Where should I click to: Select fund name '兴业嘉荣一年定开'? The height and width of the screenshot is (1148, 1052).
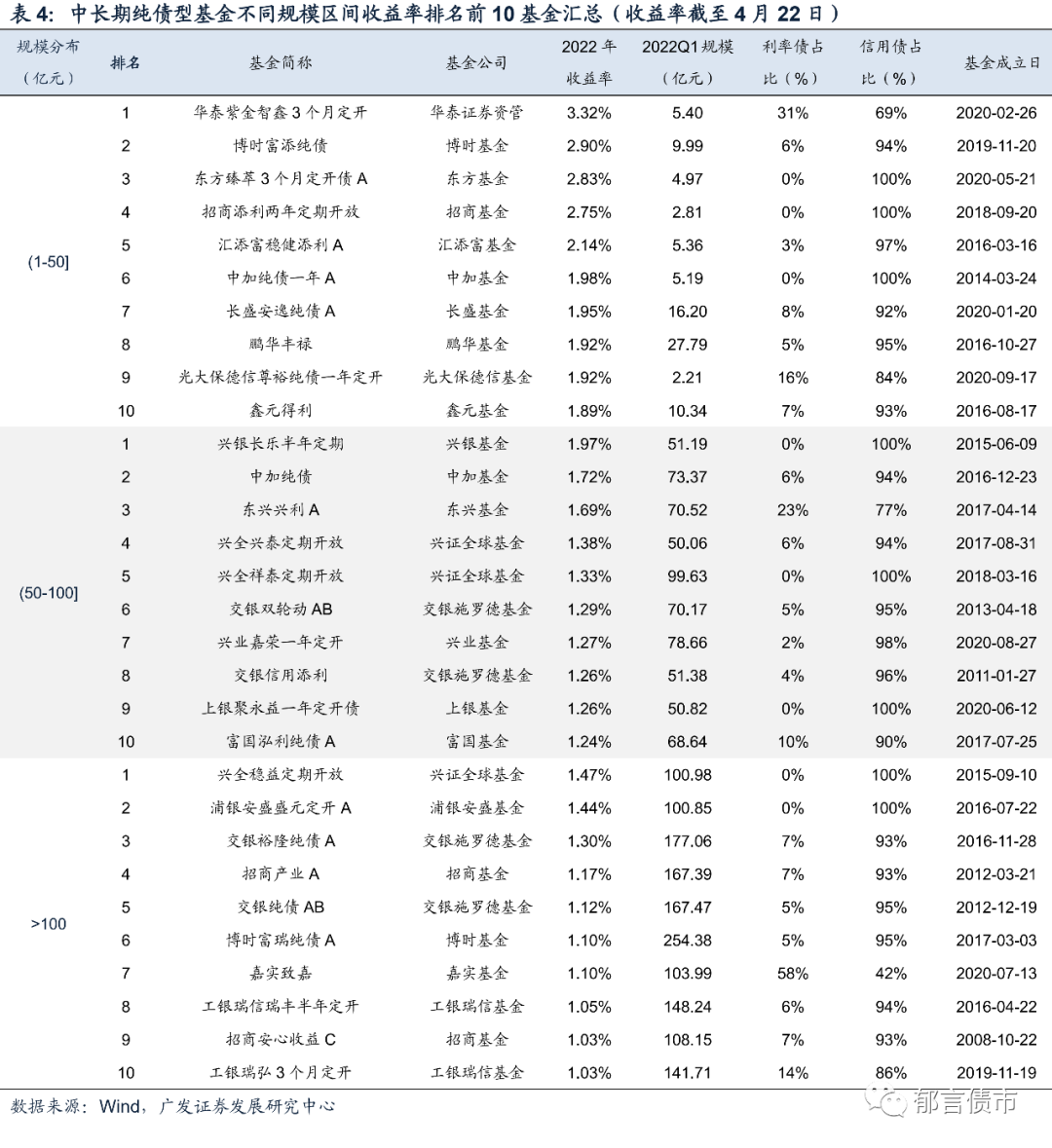[281, 642]
